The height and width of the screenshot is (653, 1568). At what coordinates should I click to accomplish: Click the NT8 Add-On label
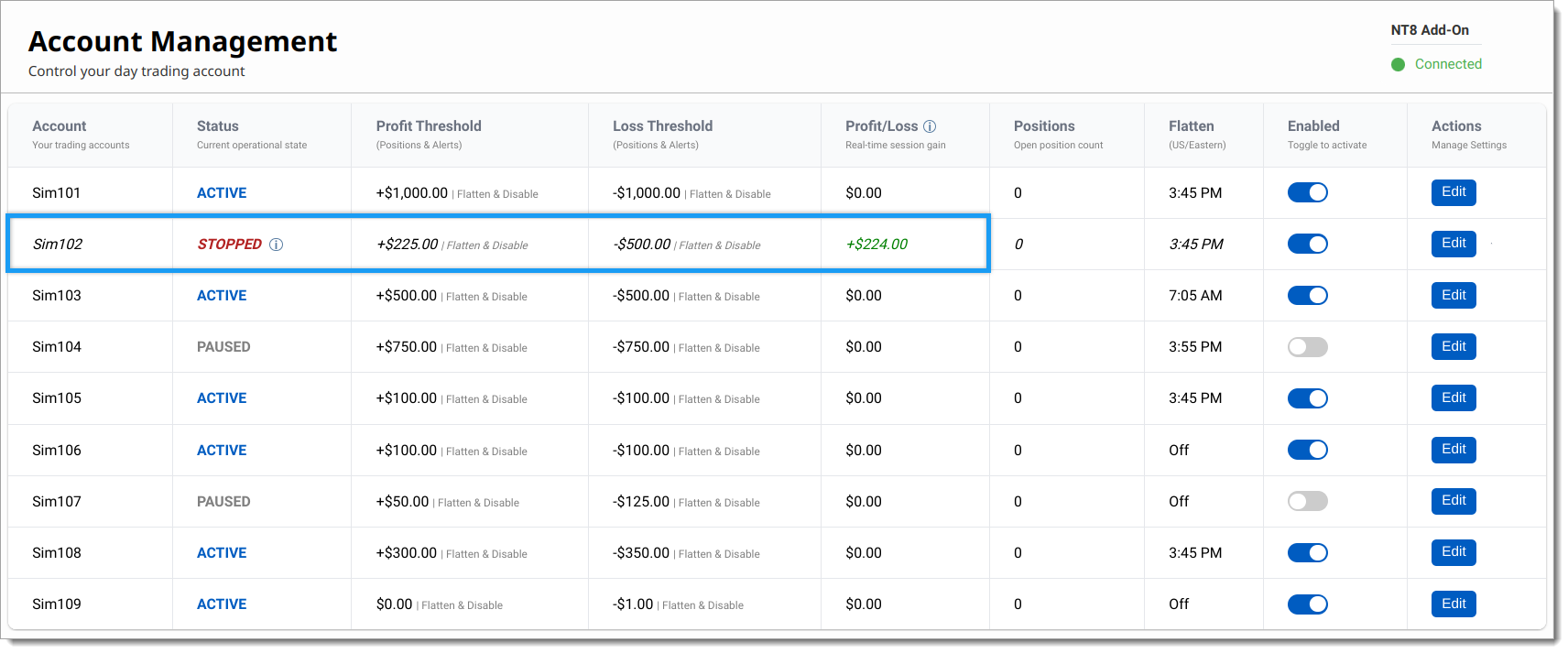click(x=1430, y=30)
